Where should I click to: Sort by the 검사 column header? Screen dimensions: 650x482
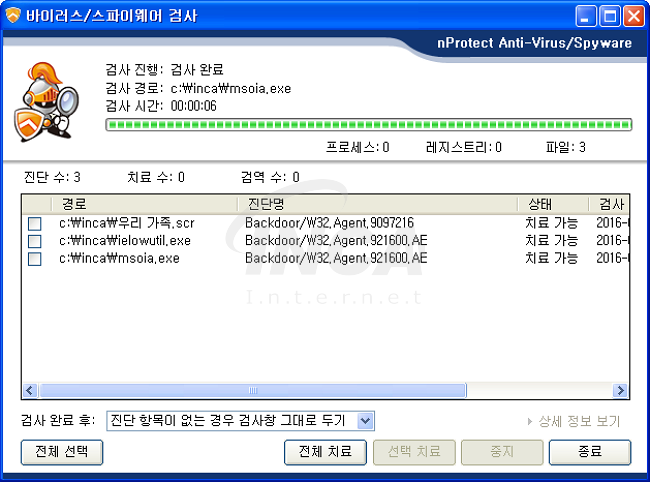(x=609, y=204)
